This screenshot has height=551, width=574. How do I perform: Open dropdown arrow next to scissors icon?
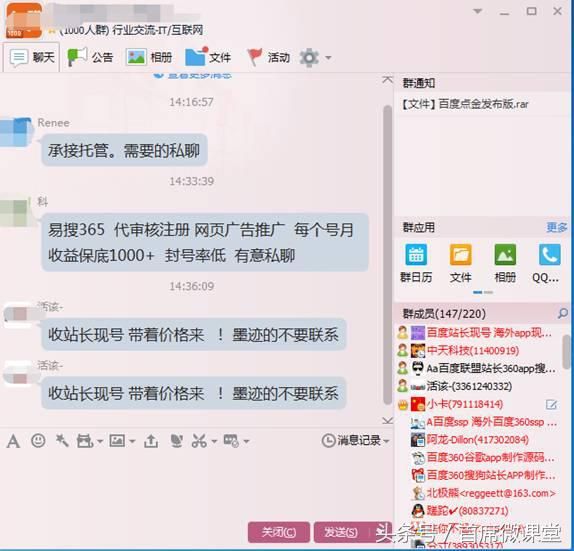click(214, 441)
